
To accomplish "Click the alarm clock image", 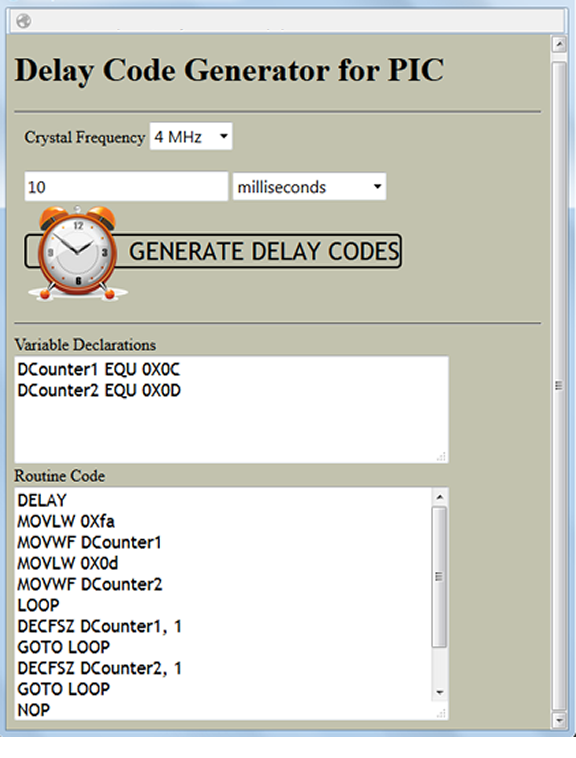I will 78,253.
